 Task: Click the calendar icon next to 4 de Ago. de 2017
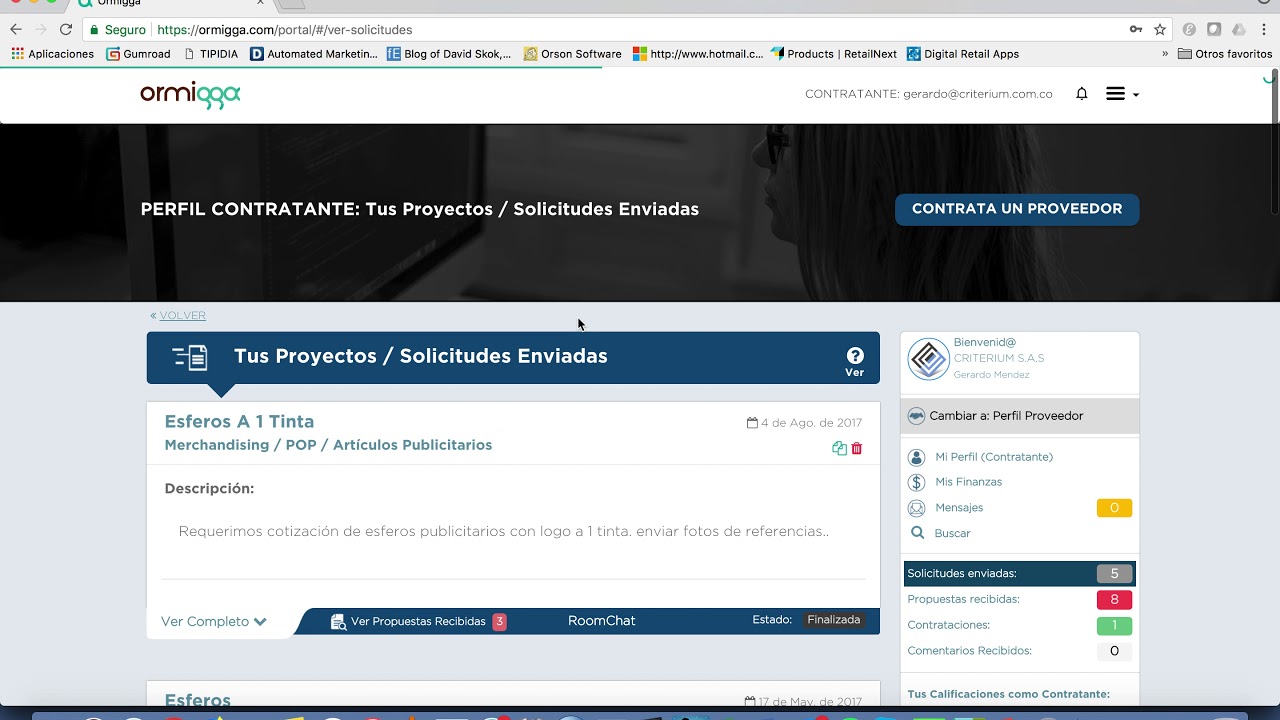point(752,423)
